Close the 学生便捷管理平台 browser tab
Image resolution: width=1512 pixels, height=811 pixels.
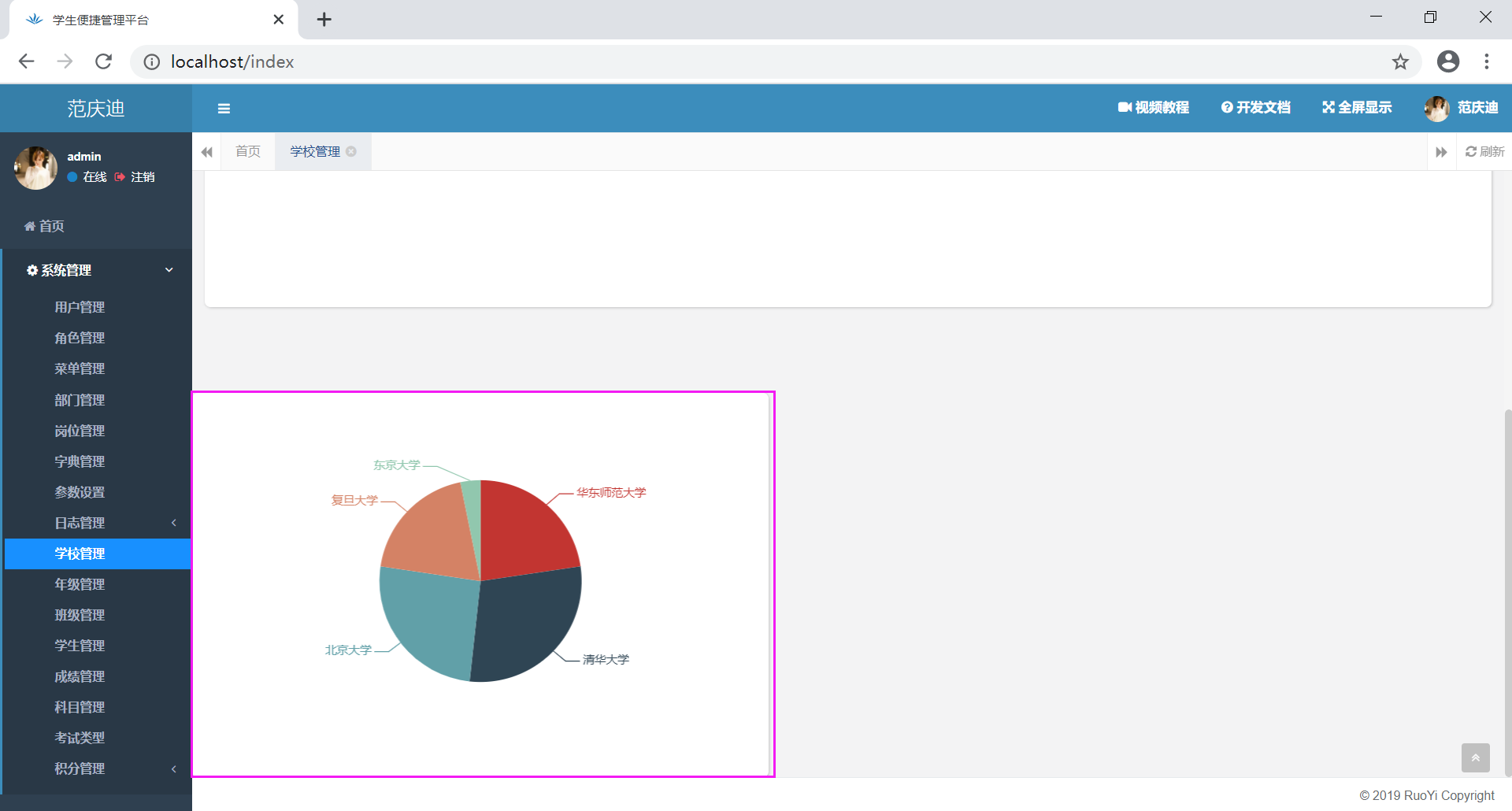[x=279, y=19]
